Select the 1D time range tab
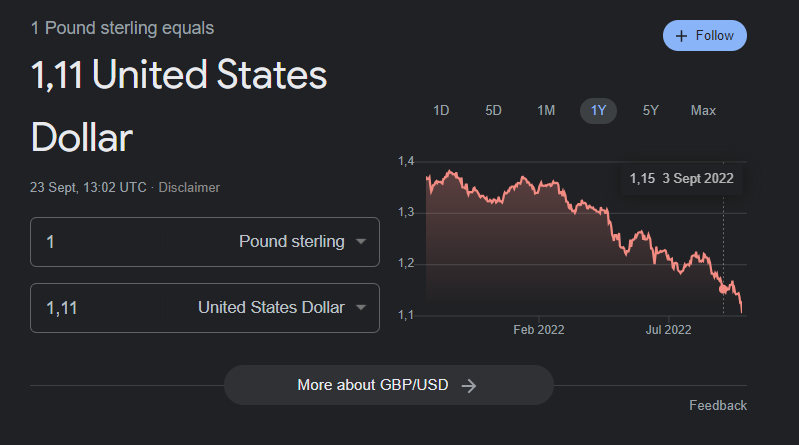The height and width of the screenshot is (445, 799). pos(441,111)
